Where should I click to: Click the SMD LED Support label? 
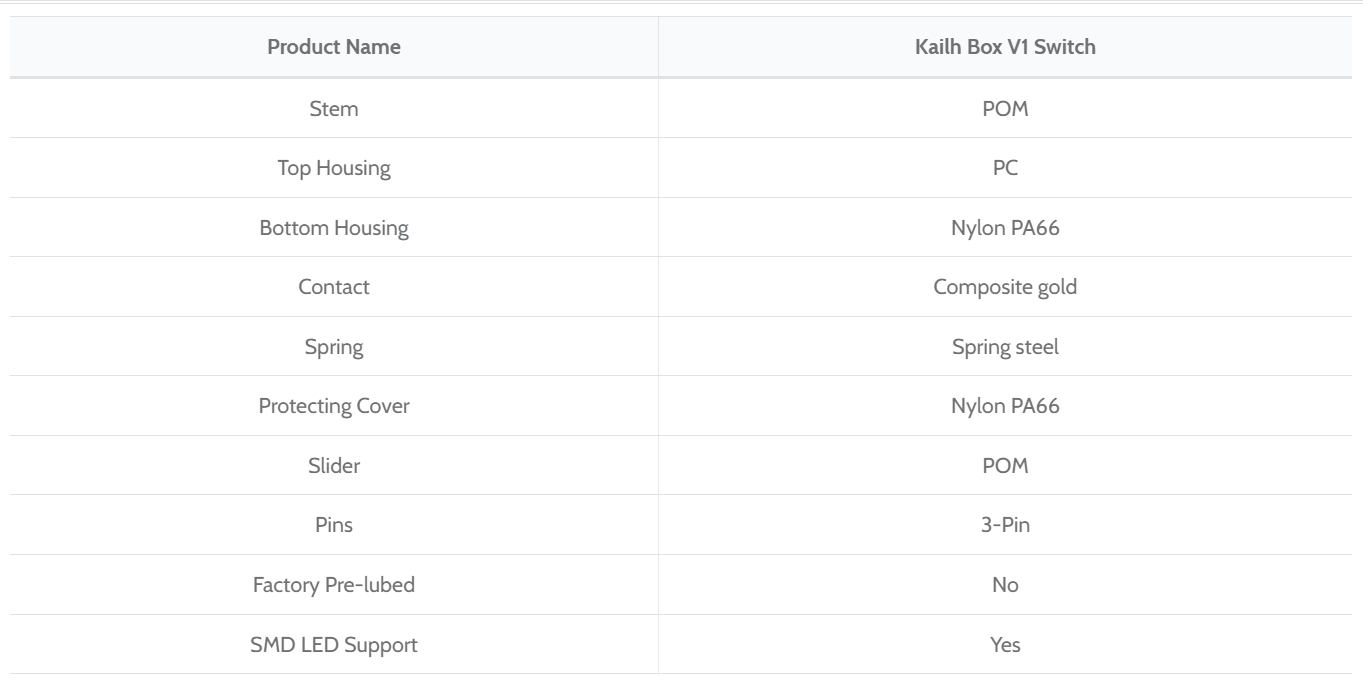334,645
